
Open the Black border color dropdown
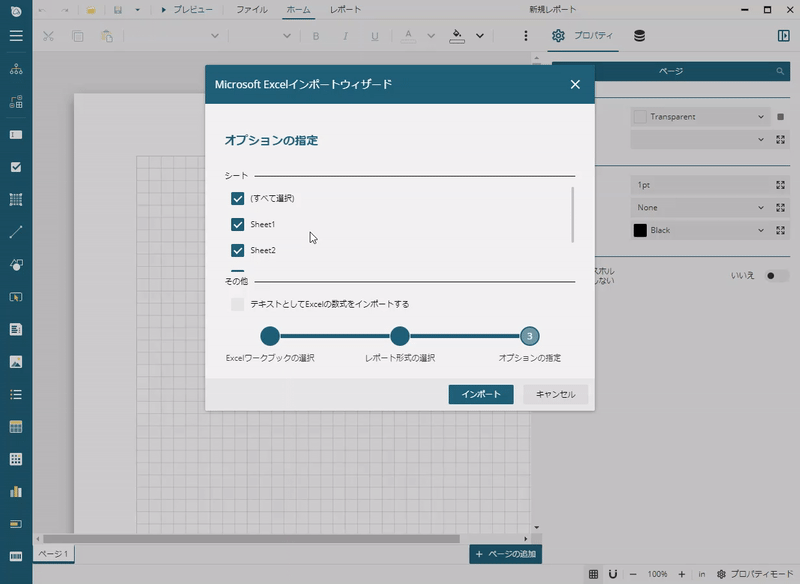point(761,230)
